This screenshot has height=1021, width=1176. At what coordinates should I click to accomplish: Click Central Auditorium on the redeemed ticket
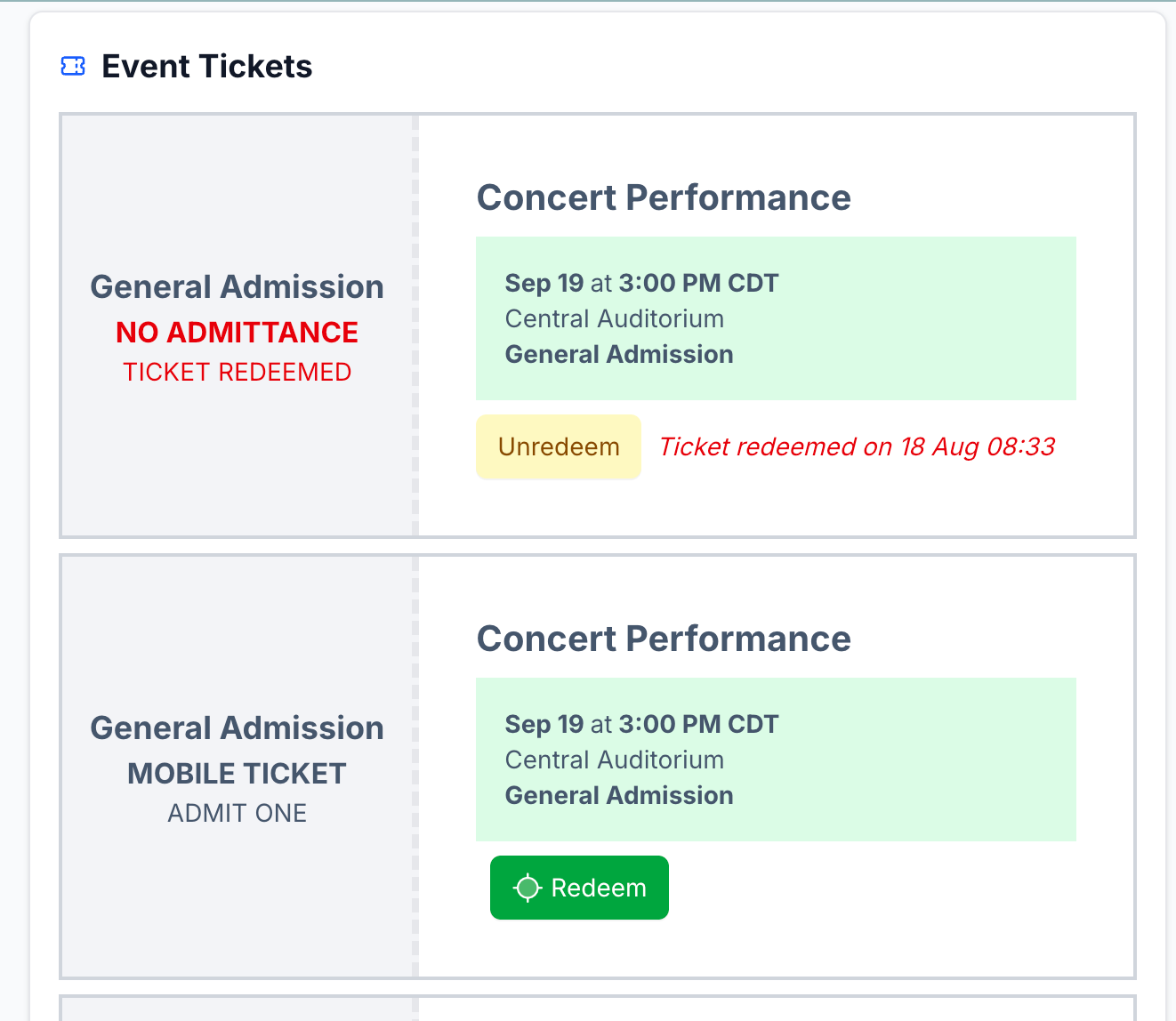tap(614, 318)
